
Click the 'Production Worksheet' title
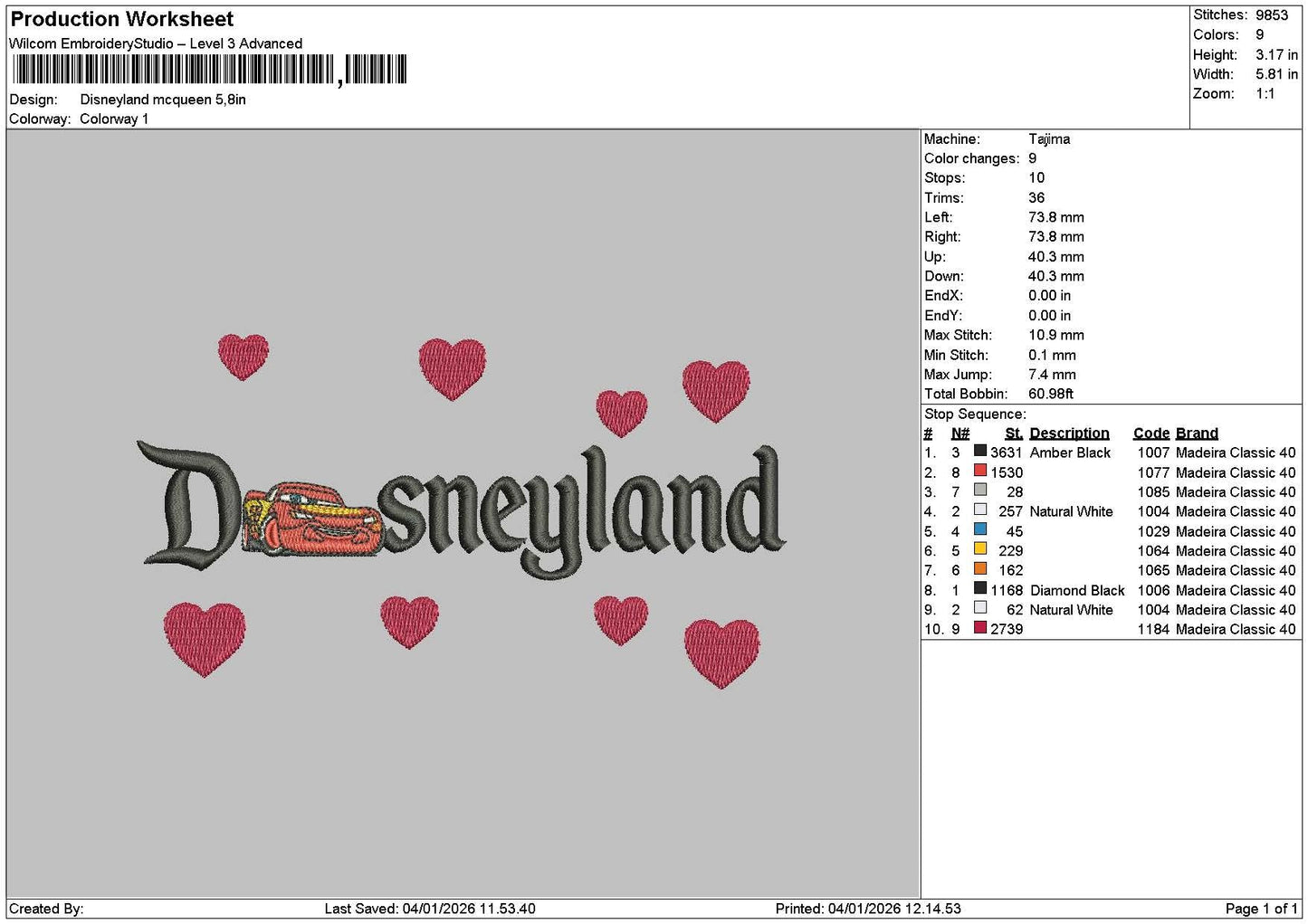click(x=122, y=19)
